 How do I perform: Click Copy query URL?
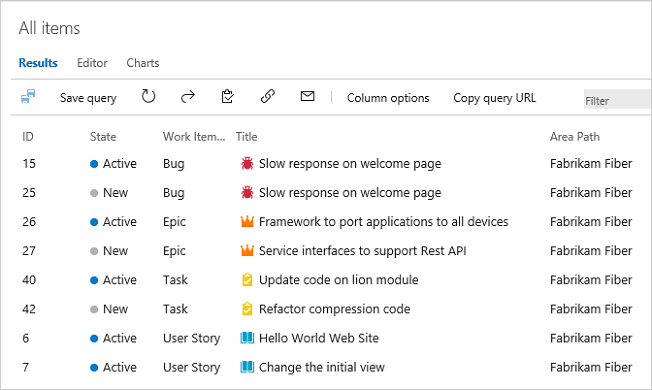[495, 98]
